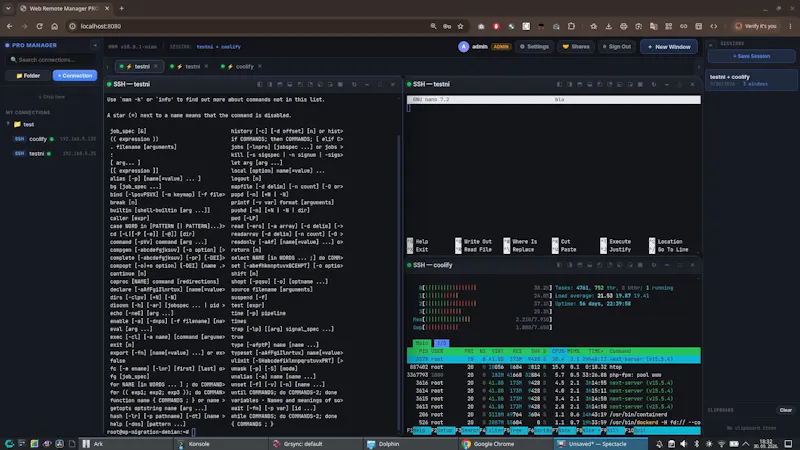
Task: Collapse the test folder in connections
Action: click(x=8, y=124)
